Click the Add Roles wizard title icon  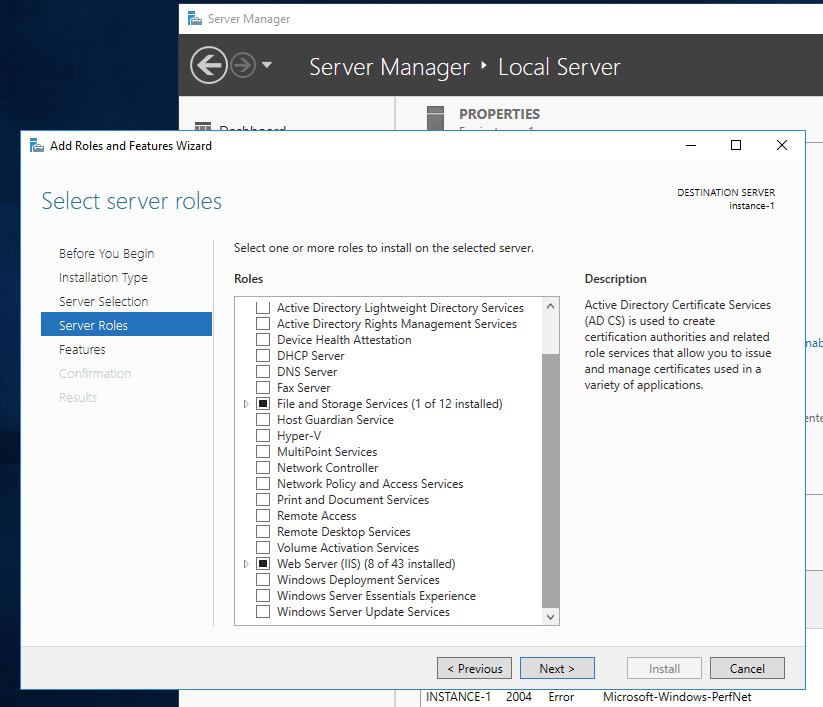pos(37,145)
